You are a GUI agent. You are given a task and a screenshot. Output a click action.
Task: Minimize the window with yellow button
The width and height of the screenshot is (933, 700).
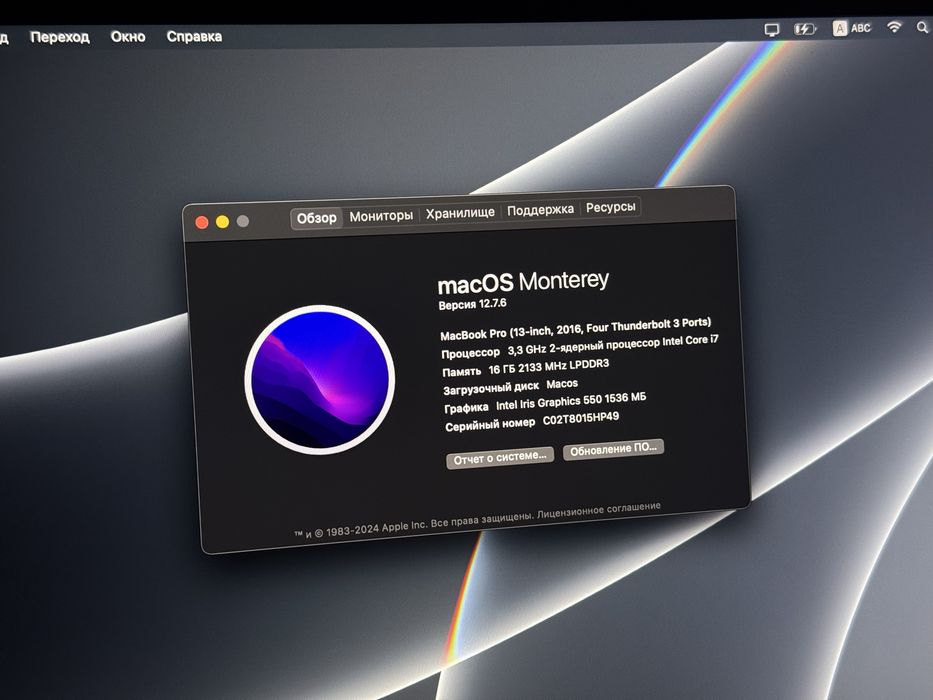click(x=223, y=222)
